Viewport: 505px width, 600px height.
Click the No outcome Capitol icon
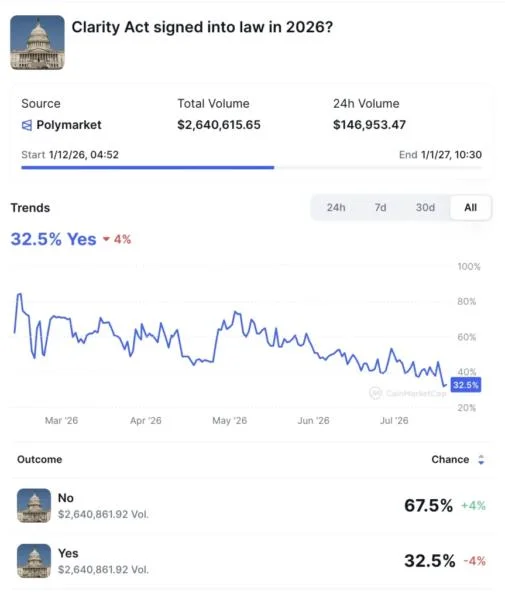(34, 505)
